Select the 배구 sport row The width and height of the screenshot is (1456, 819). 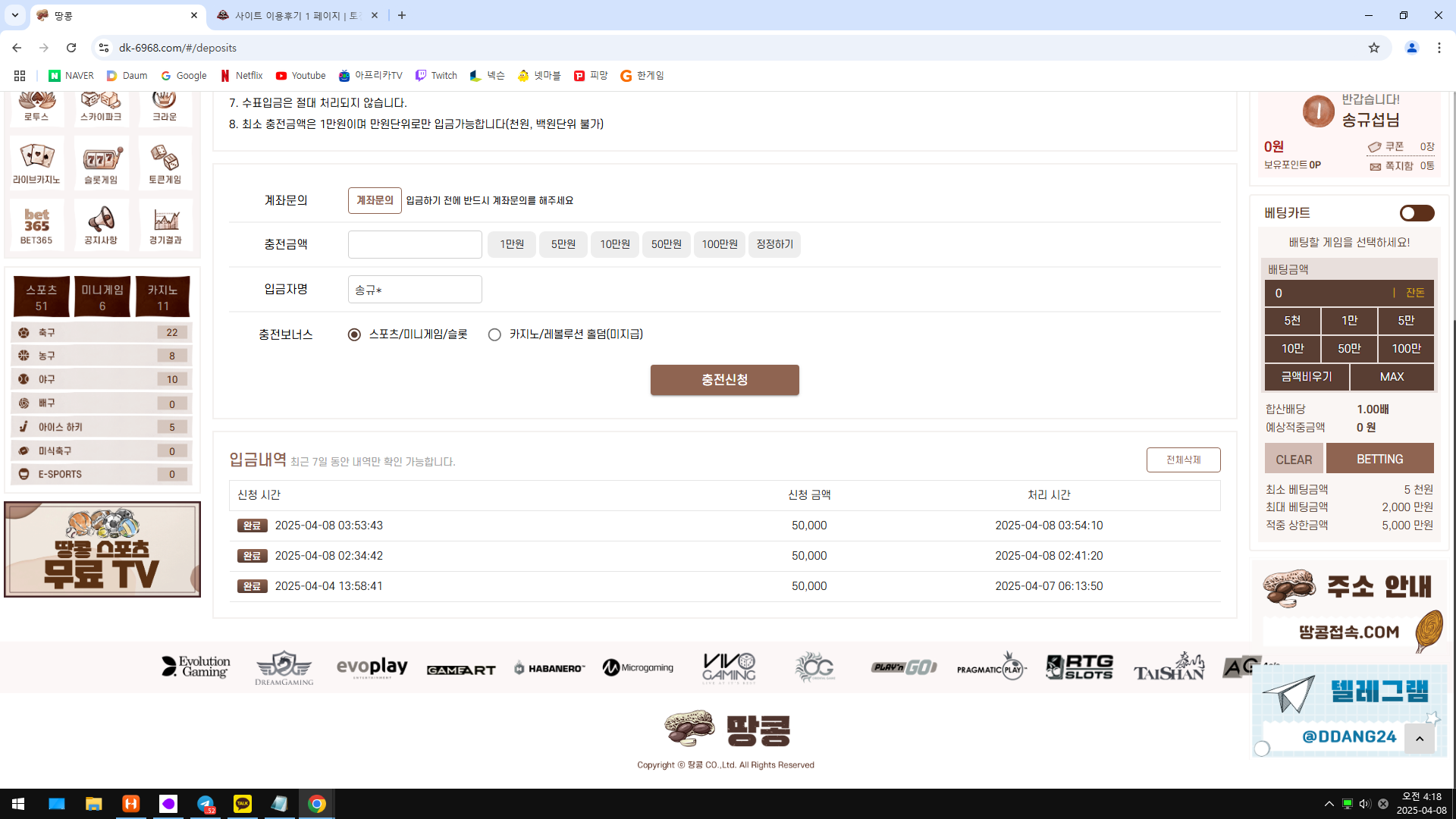pos(102,403)
